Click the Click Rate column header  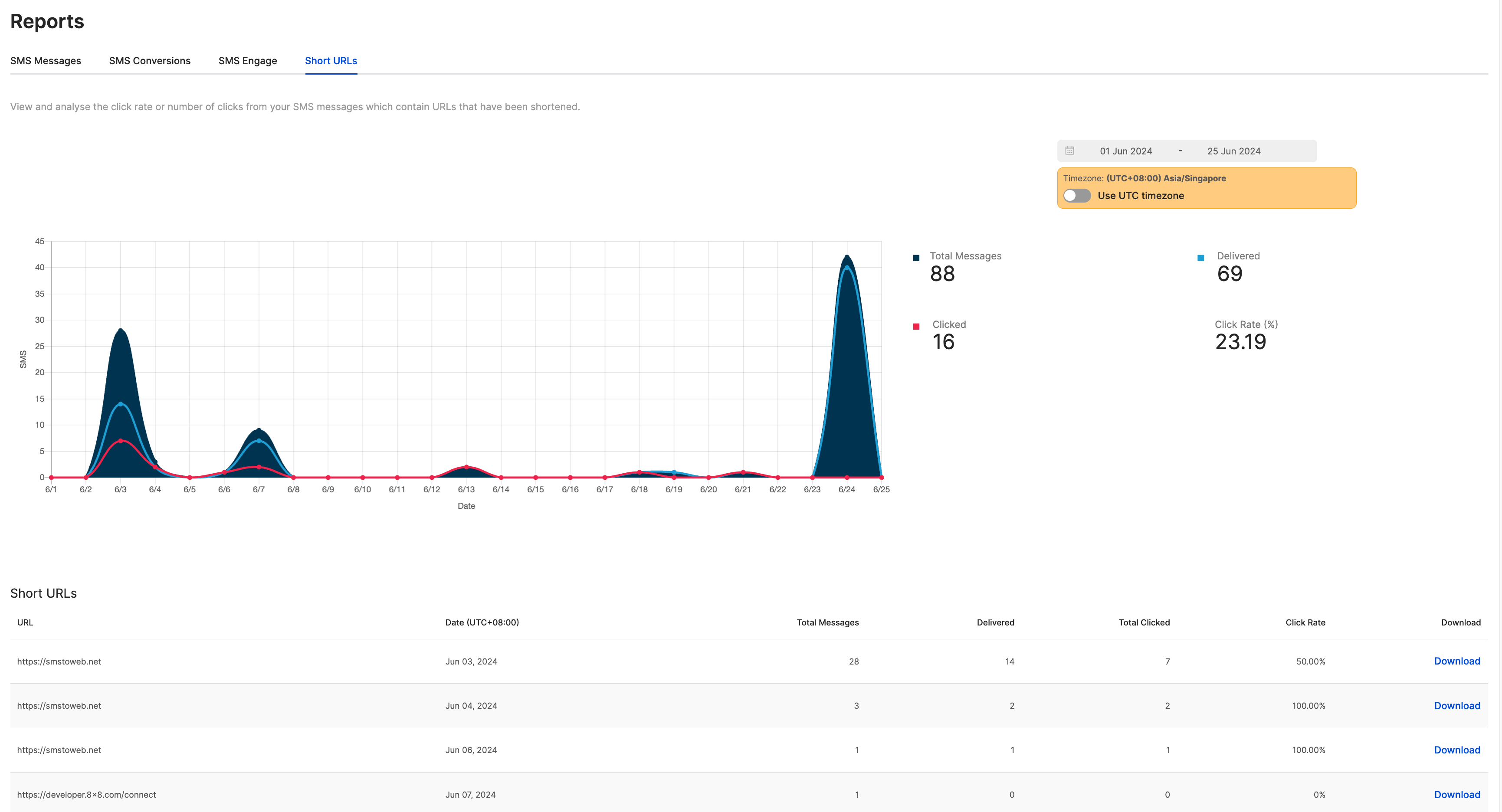pyautogui.click(x=1305, y=622)
